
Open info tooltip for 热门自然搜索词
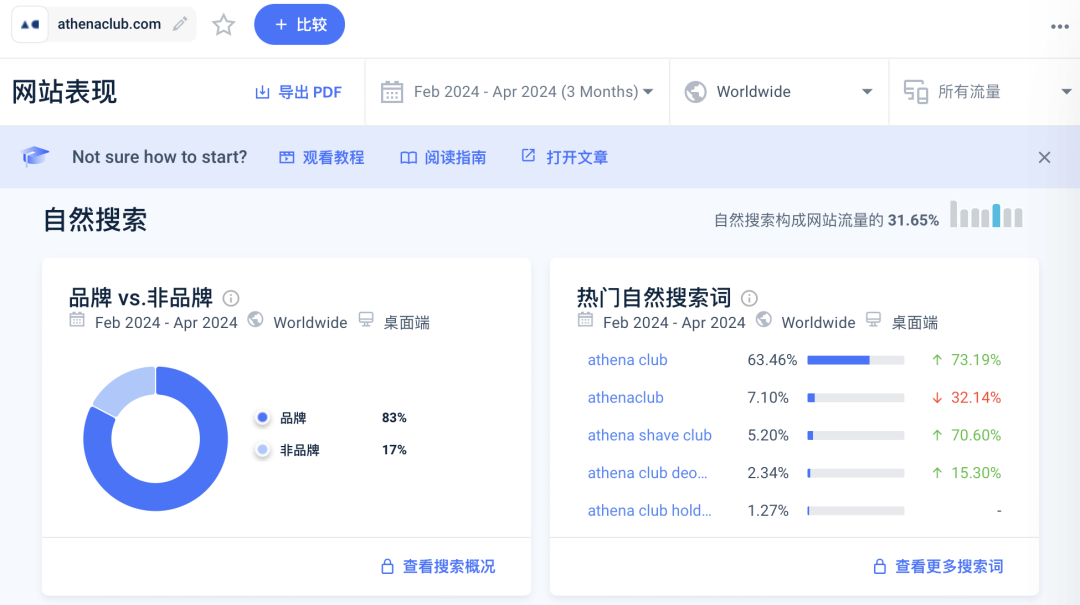pyautogui.click(x=748, y=297)
